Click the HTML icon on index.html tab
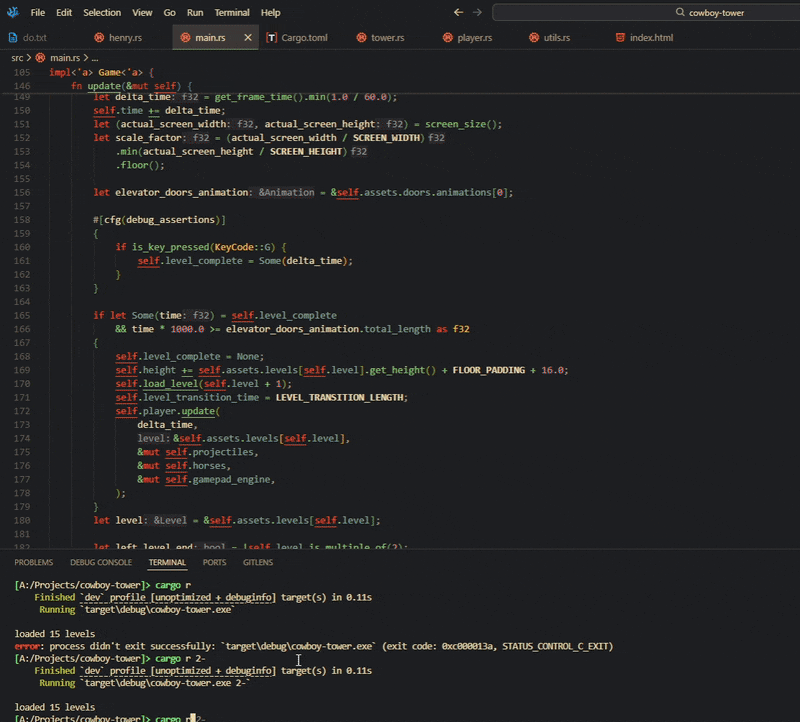The image size is (800, 722). [620, 37]
